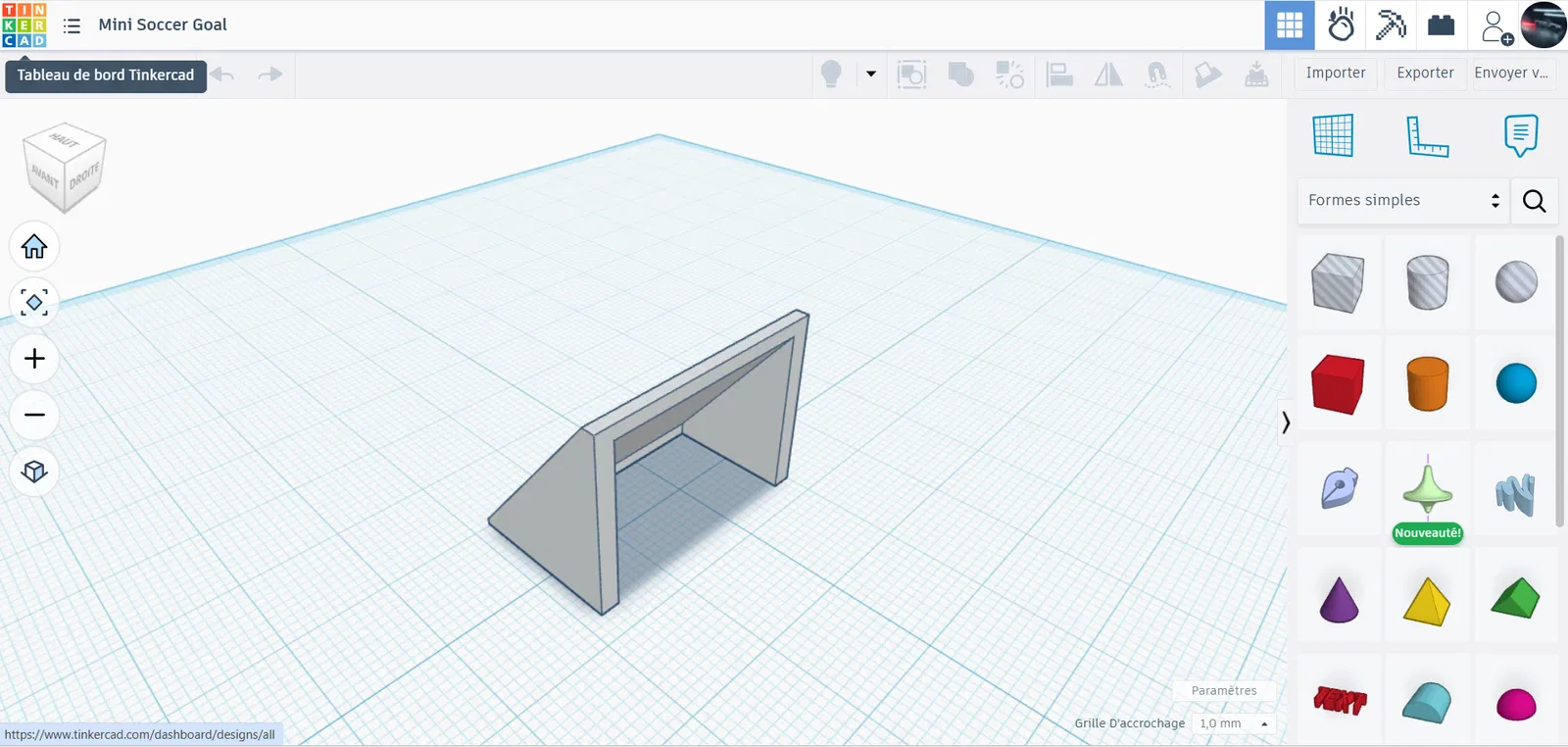Expand the visibility options dropdown arrow

pos(871,74)
